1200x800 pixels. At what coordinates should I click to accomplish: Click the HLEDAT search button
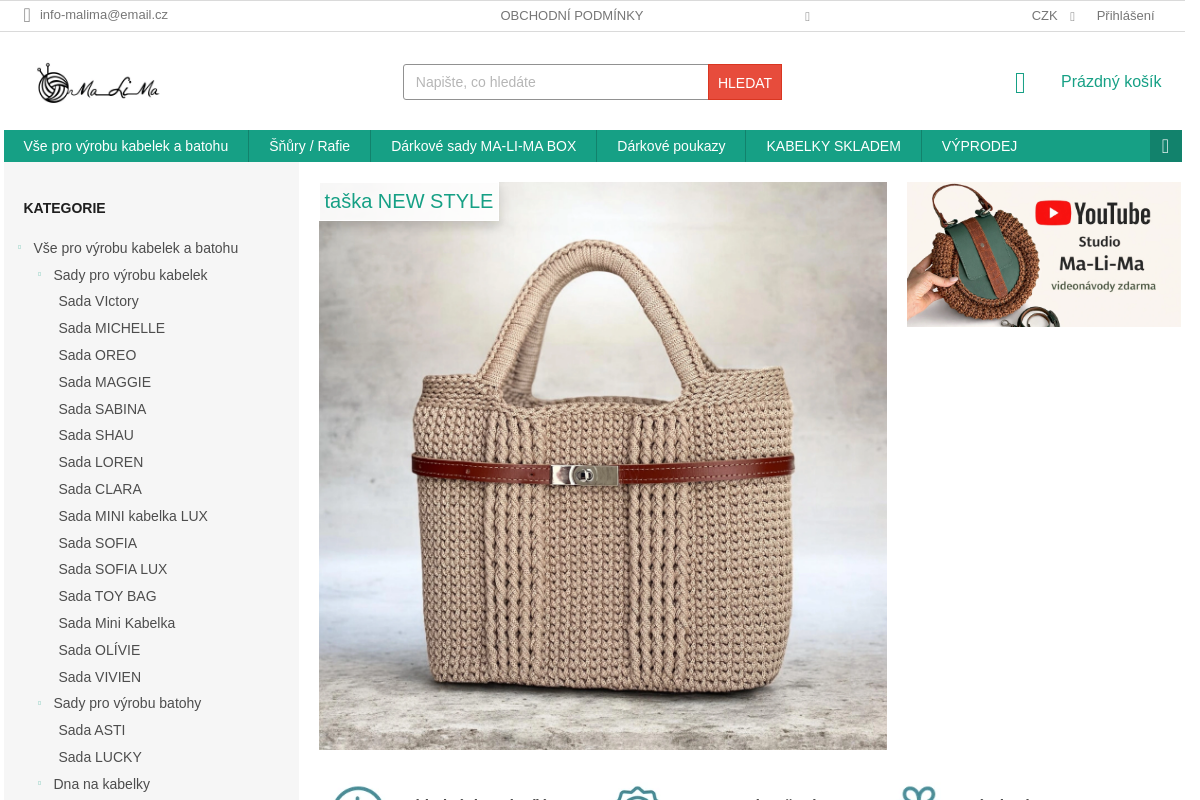[x=745, y=82]
